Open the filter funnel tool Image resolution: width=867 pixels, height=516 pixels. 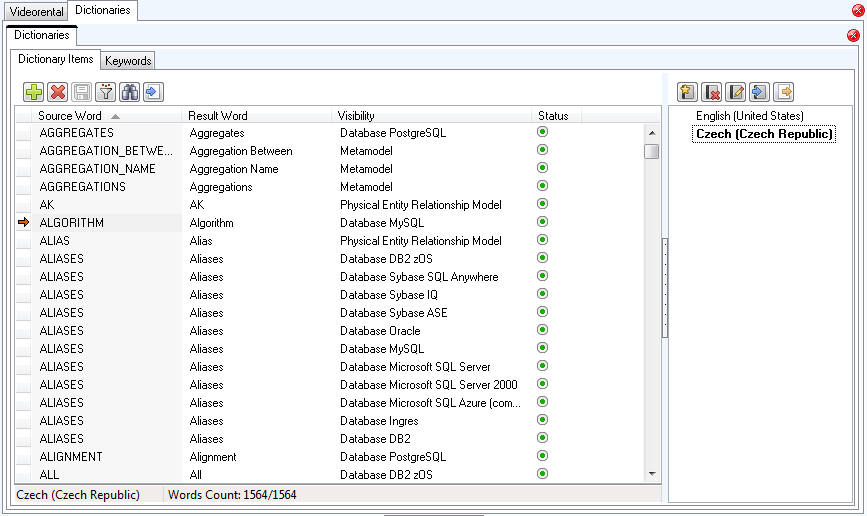tap(106, 92)
